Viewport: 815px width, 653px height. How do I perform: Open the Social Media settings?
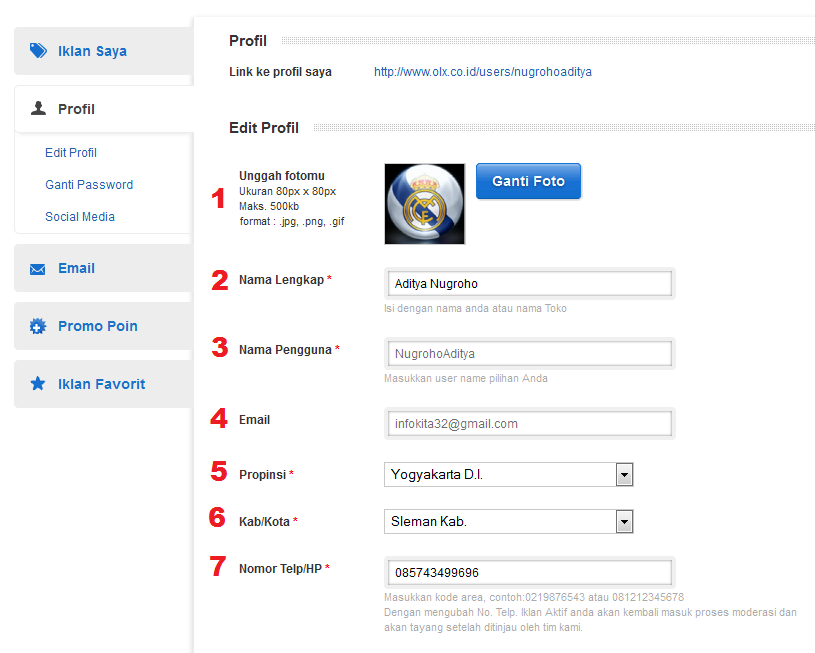pyautogui.click(x=85, y=216)
